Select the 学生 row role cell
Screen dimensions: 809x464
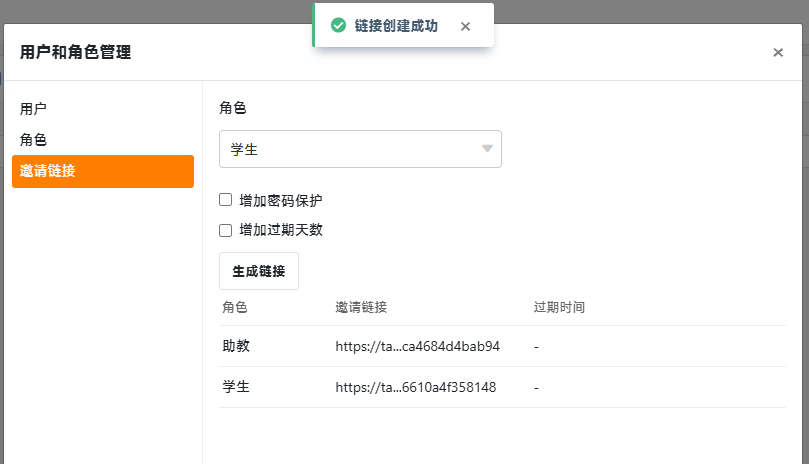[236, 387]
